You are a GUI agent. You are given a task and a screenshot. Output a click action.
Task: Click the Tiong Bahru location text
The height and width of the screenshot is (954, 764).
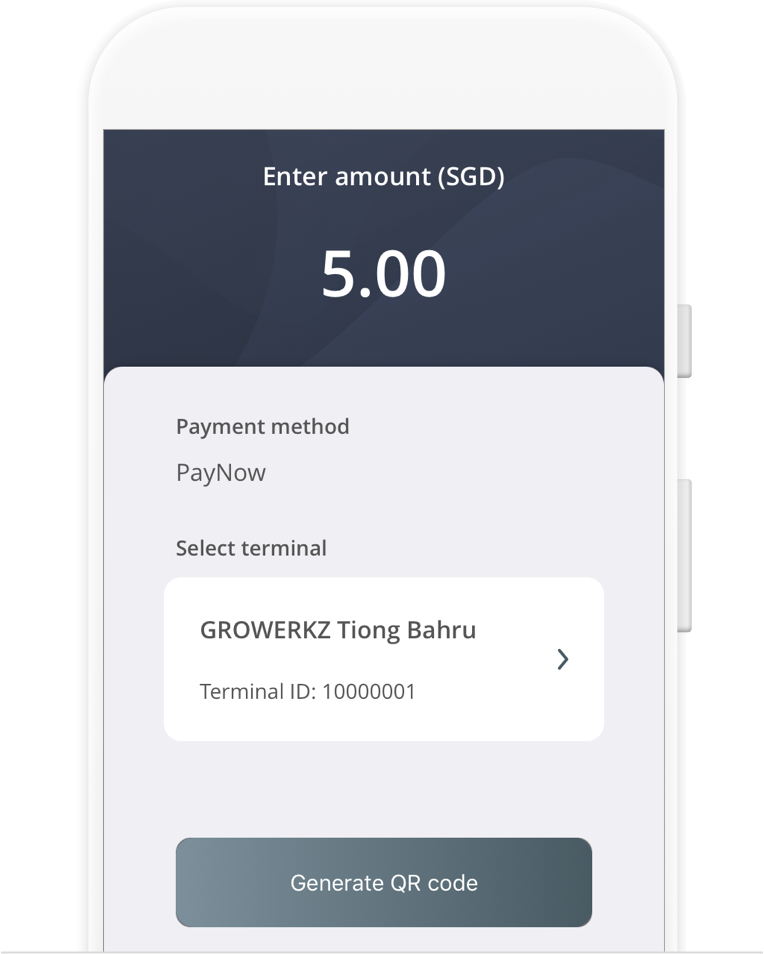(x=406, y=630)
